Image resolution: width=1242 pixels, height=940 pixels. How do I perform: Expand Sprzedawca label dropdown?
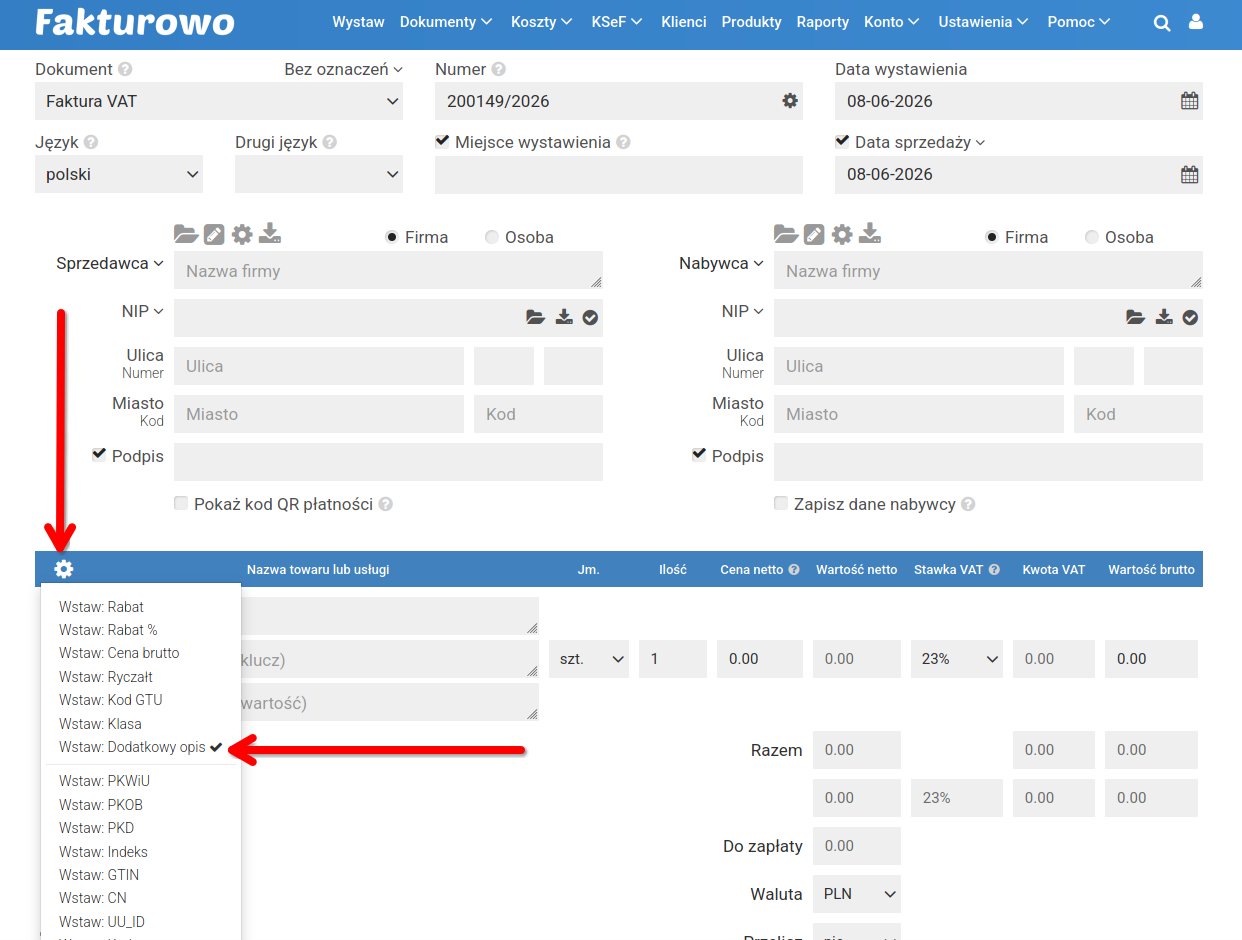click(110, 264)
